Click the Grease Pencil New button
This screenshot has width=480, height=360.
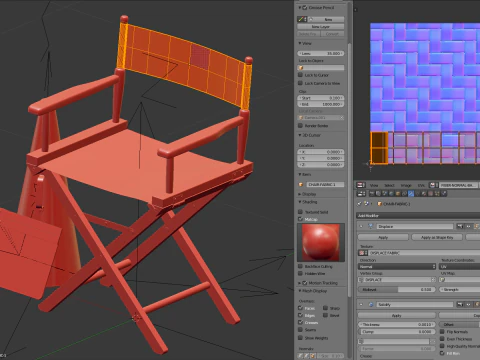[326, 19]
